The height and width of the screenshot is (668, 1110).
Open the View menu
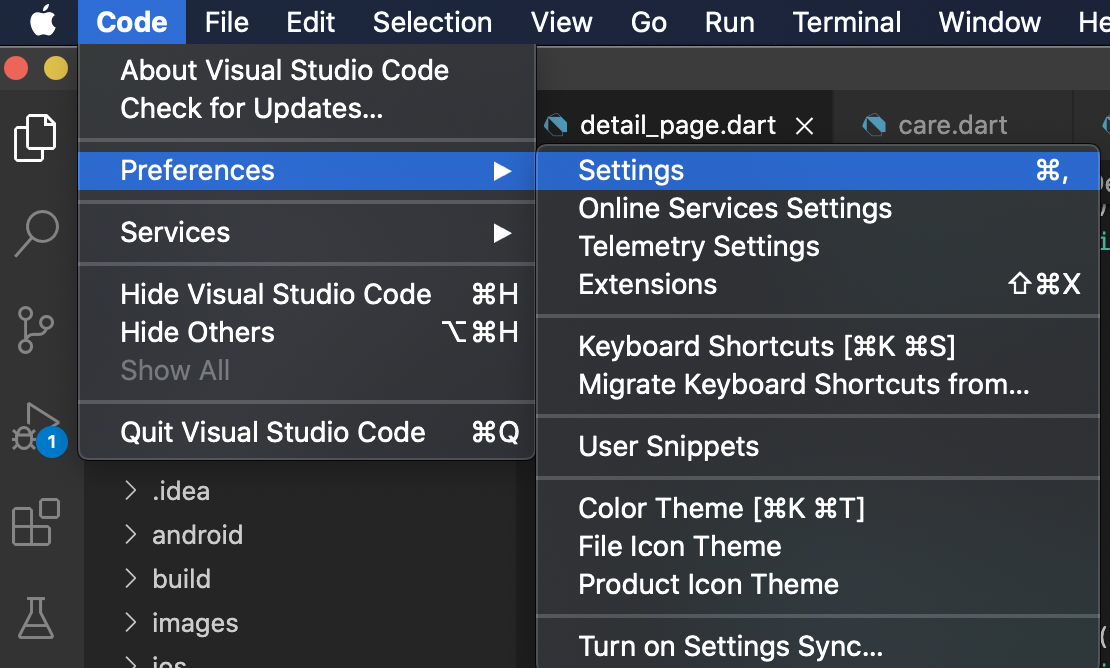pos(561,22)
